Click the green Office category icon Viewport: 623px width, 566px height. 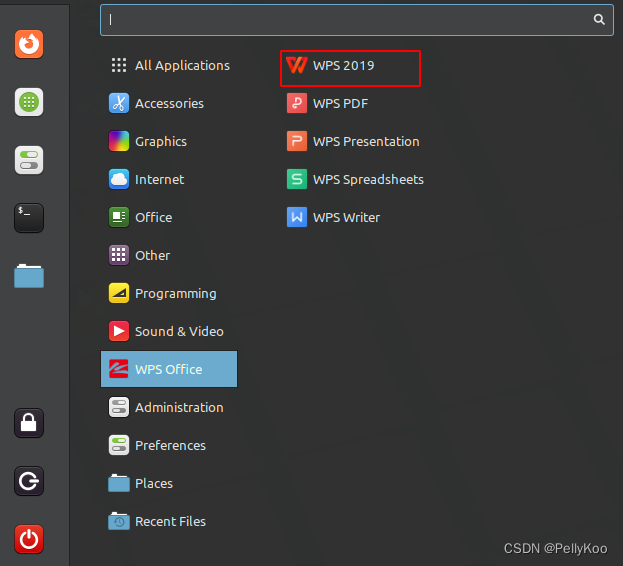tap(119, 217)
